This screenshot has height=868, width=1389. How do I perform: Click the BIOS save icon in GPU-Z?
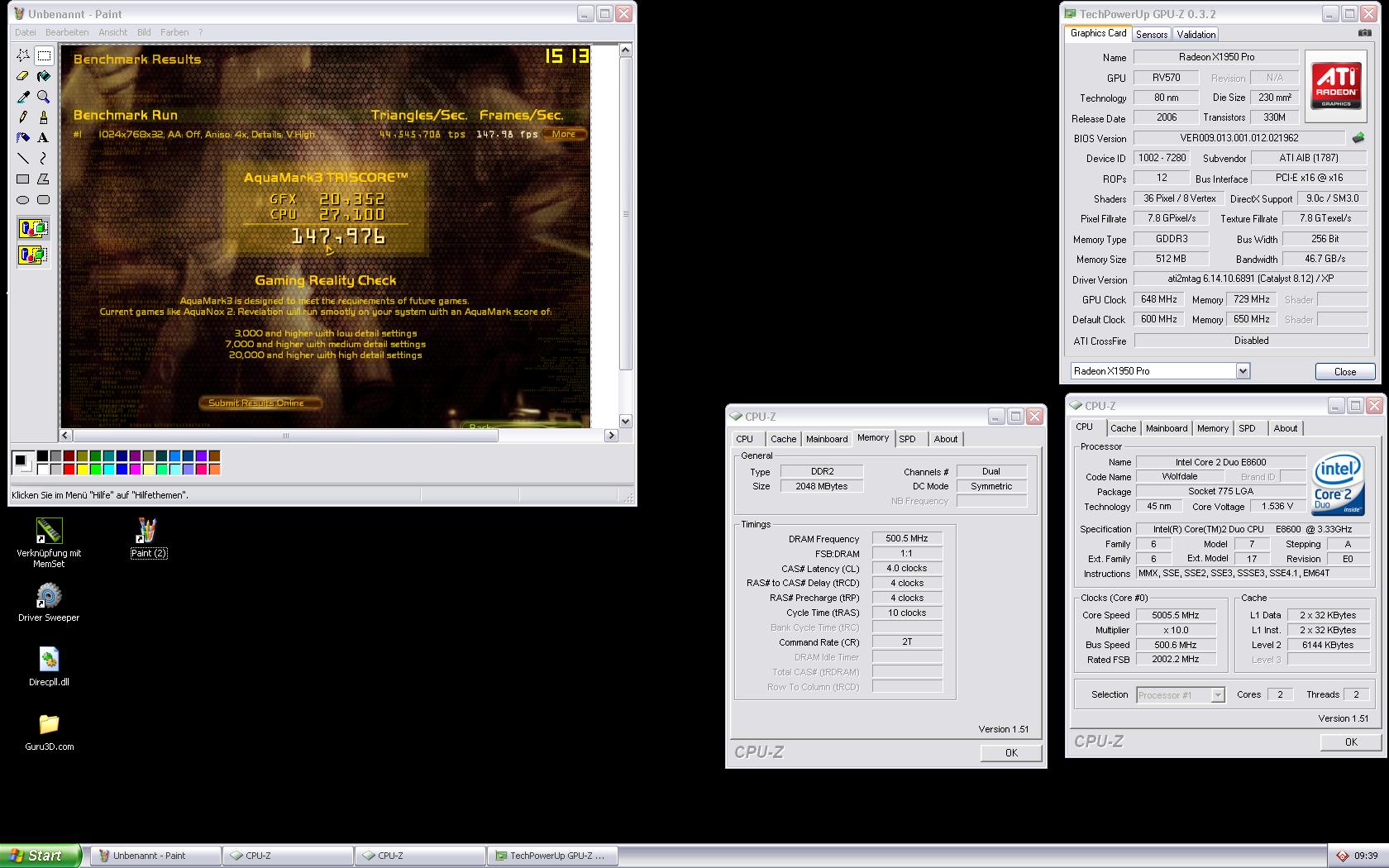[x=1358, y=138]
